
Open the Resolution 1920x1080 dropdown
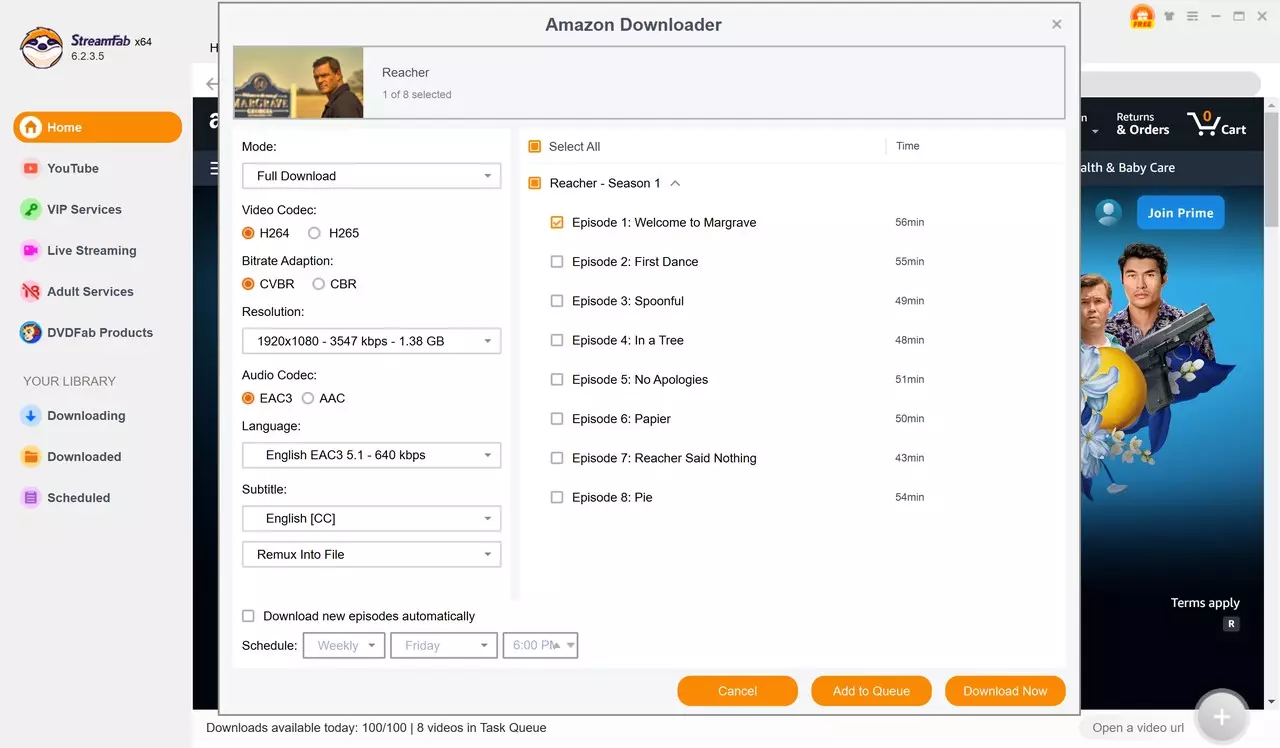point(371,341)
